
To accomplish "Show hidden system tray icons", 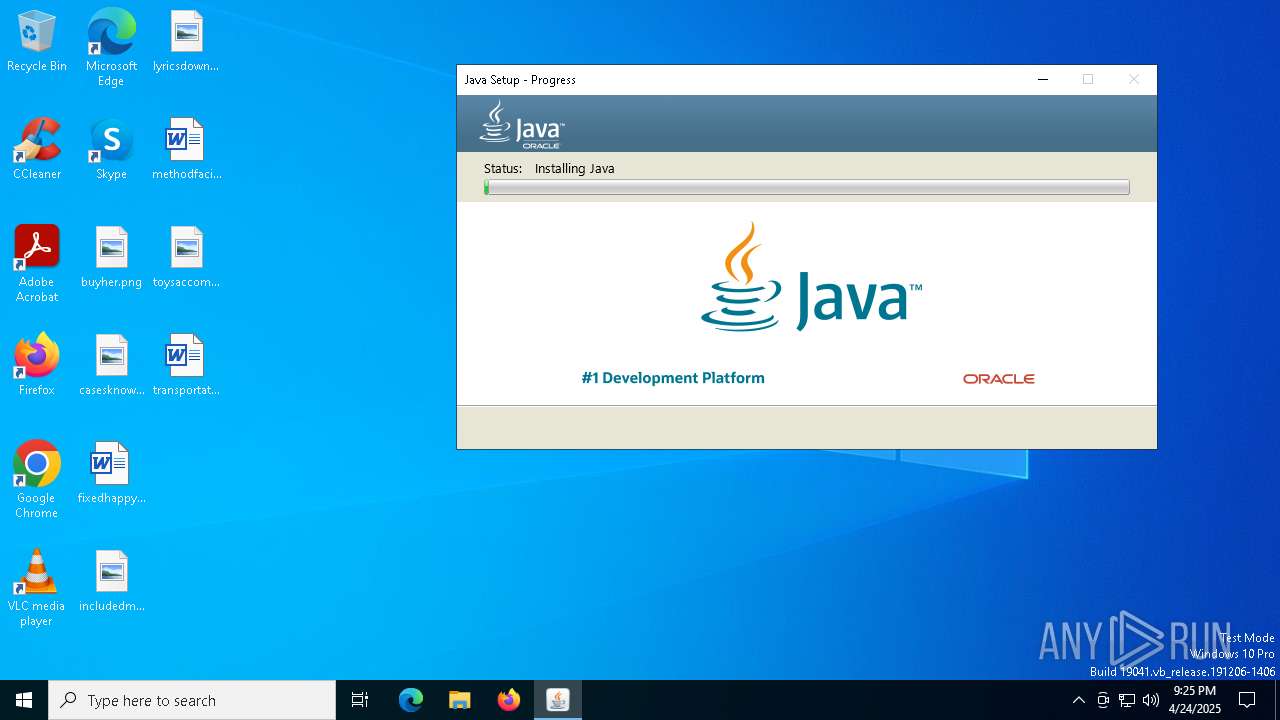I will click(x=1078, y=700).
